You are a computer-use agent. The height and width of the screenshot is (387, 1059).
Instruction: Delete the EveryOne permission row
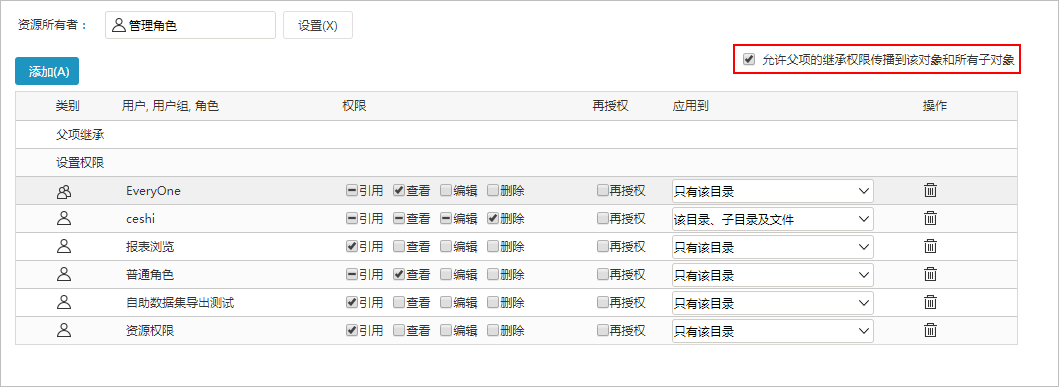[x=930, y=190]
